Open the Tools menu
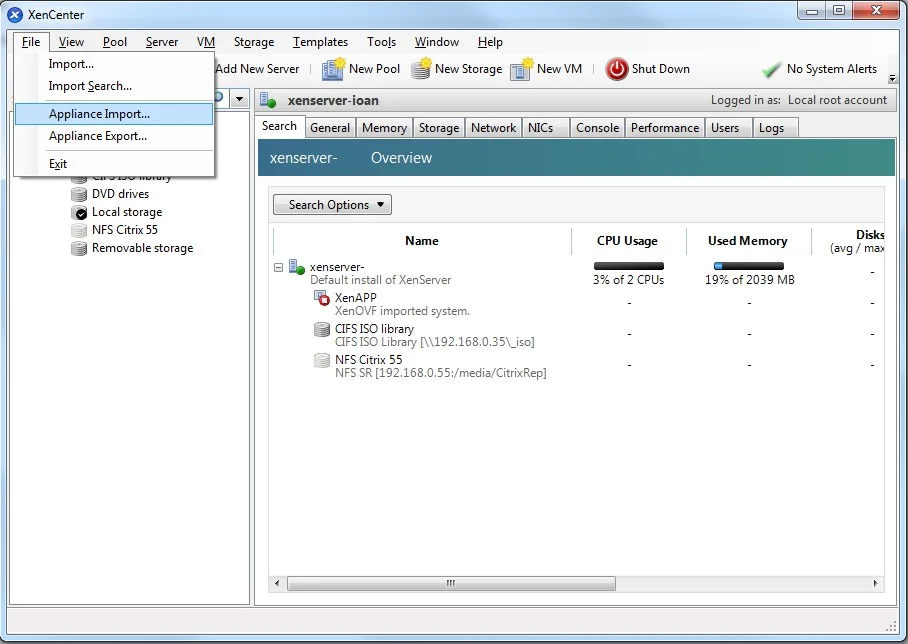908x644 pixels. [382, 42]
